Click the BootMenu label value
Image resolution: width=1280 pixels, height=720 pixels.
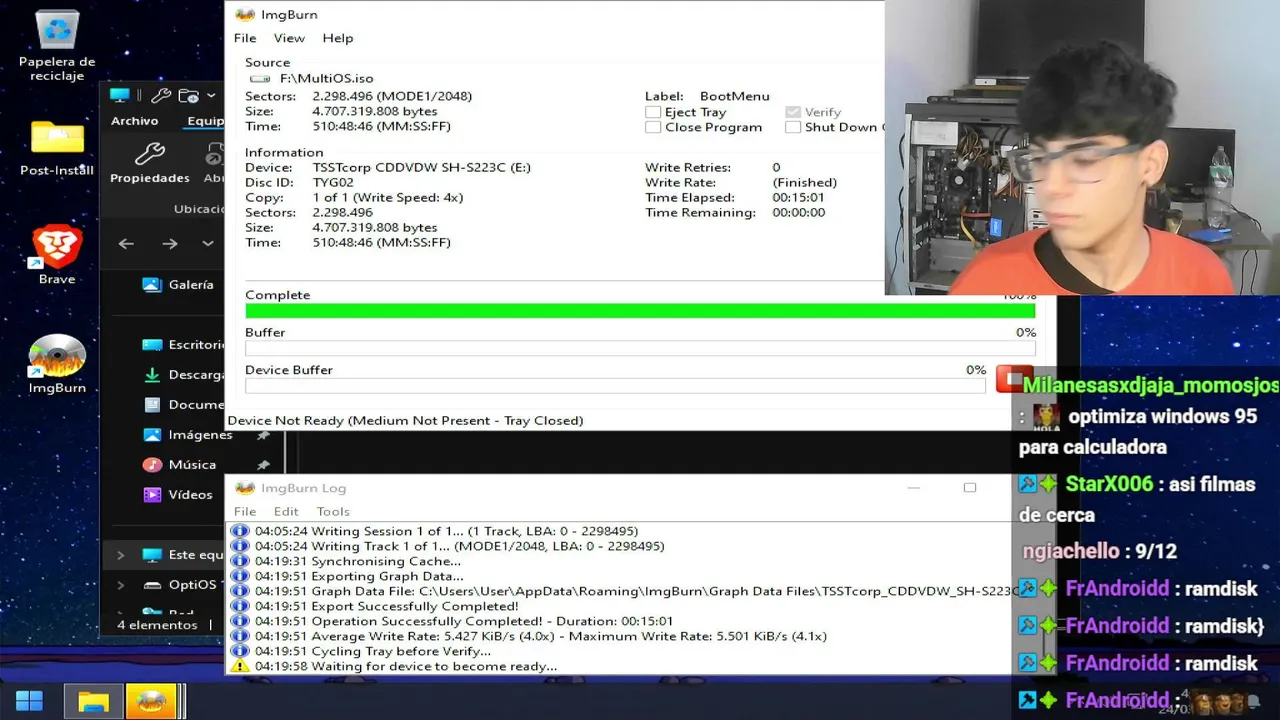(x=735, y=96)
